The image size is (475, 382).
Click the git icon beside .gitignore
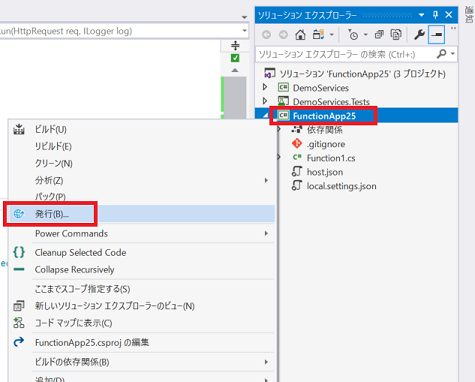pos(297,144)
